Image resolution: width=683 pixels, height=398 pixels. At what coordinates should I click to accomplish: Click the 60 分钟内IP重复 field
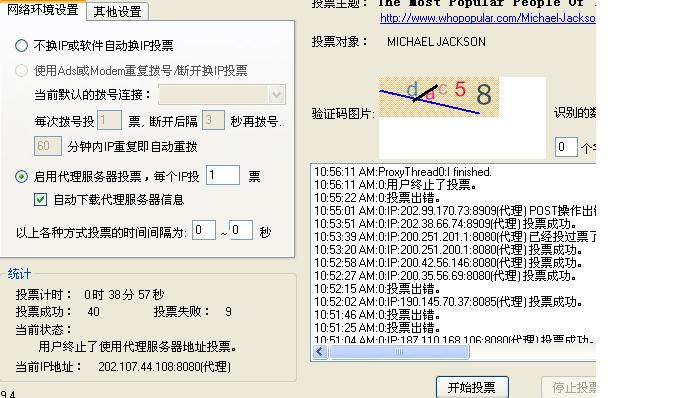pos(47,146)
